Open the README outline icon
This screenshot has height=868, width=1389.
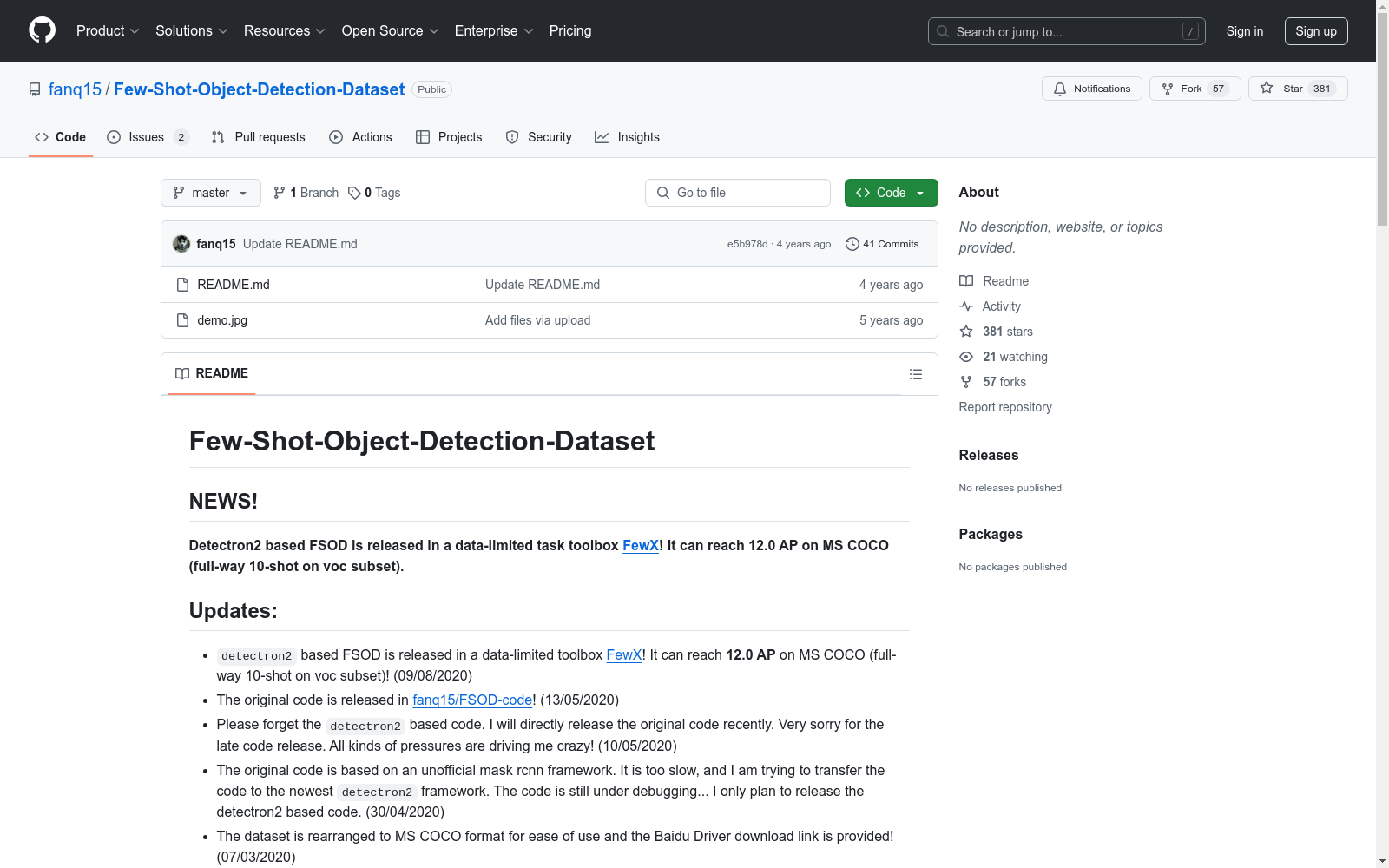coord(916,374)
